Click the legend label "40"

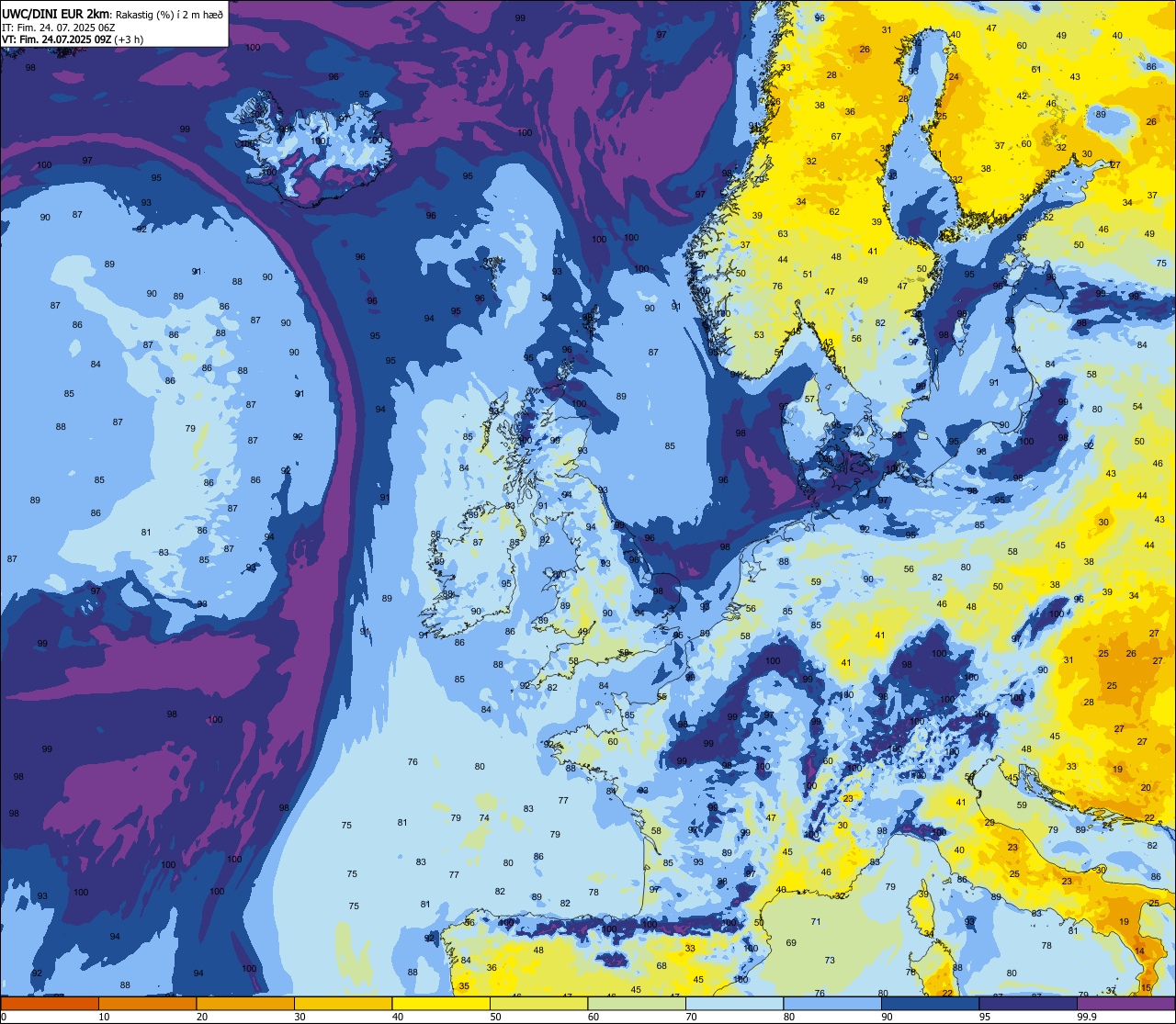point(398,1017)
